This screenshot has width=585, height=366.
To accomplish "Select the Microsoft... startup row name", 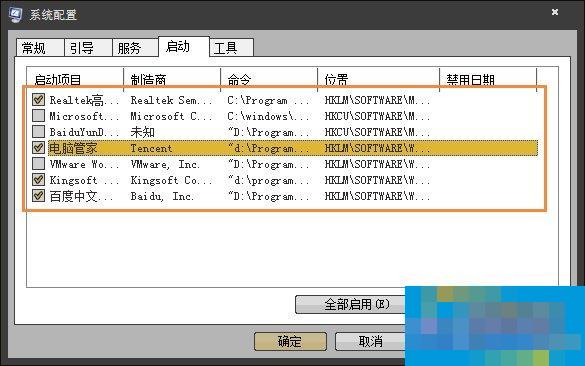I will tap(84, 116).
